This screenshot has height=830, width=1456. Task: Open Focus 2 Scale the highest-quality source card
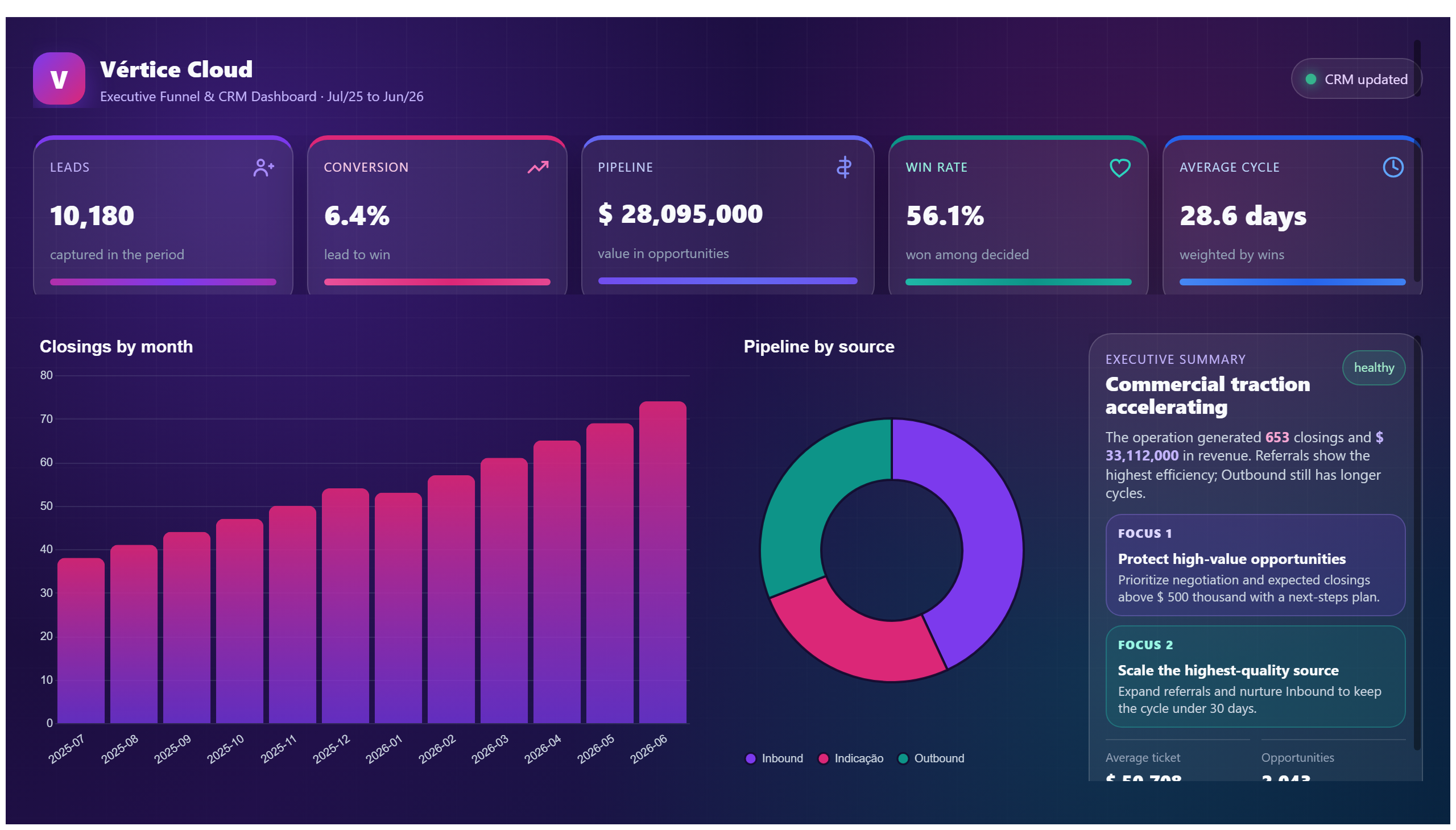(x=1255, y=677)
